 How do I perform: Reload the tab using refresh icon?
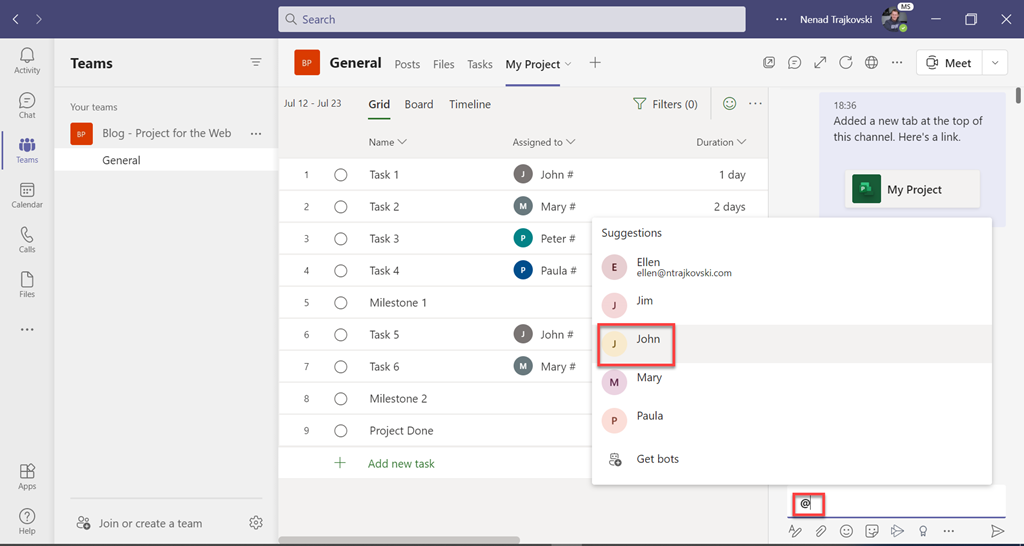tap(846, 63)
